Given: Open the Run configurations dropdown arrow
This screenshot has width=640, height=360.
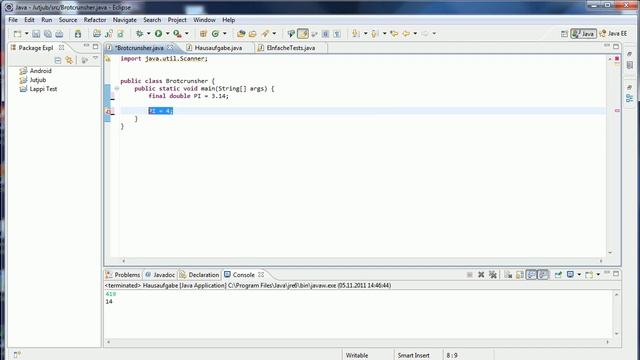Looking at the screenshot, I should 167,34.
